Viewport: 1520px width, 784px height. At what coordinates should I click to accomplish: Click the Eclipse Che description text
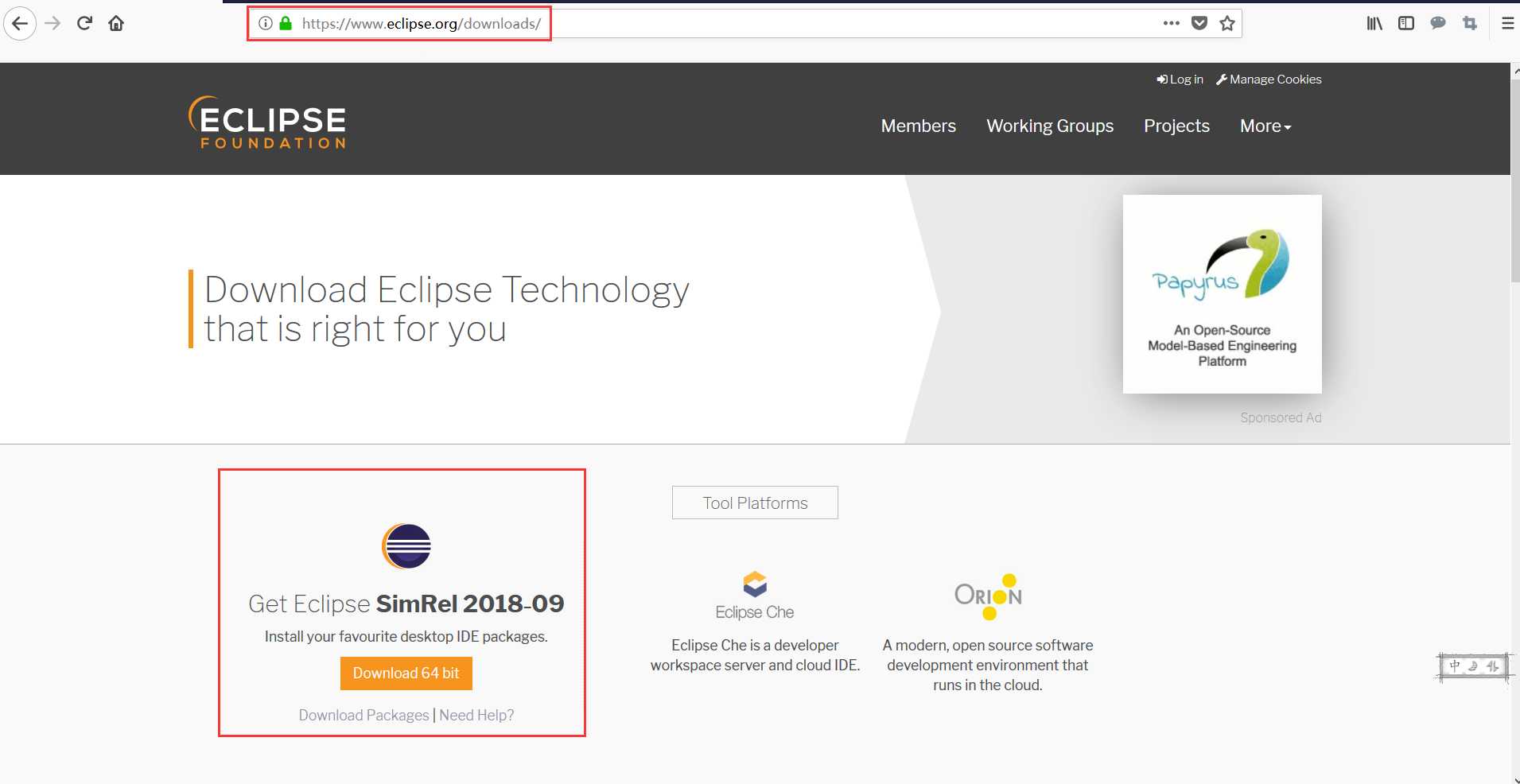tap(755, 655)
